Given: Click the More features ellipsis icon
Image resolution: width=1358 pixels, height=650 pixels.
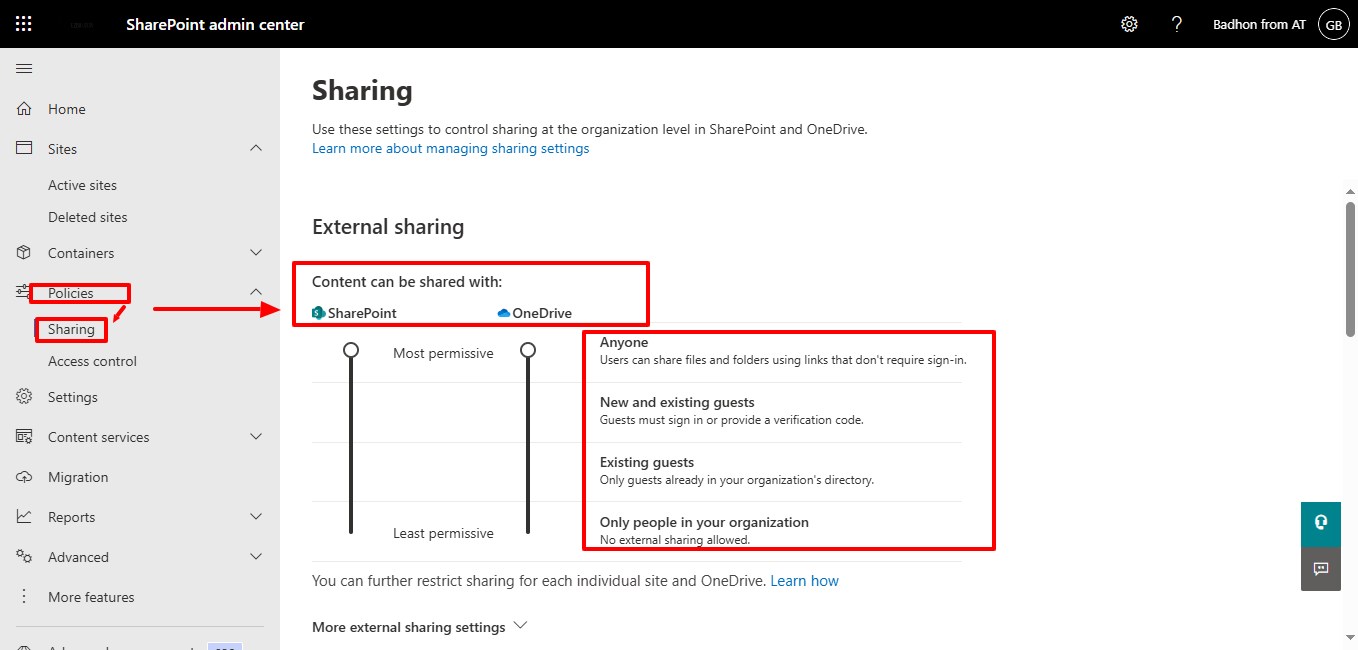Looking at the screenshot, I should 24,597.
